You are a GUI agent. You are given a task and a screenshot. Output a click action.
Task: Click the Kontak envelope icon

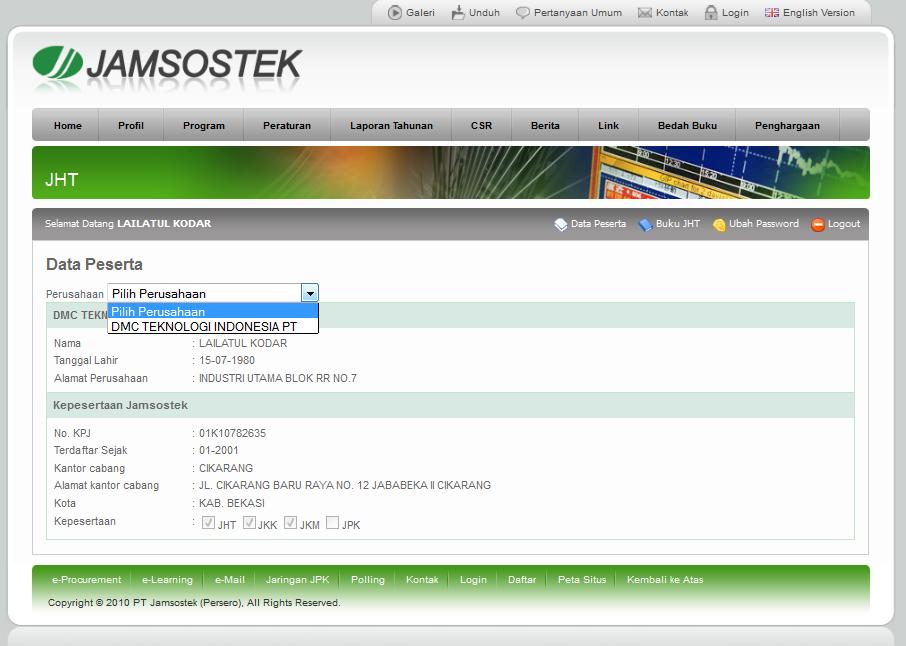[x=645, y=13]
